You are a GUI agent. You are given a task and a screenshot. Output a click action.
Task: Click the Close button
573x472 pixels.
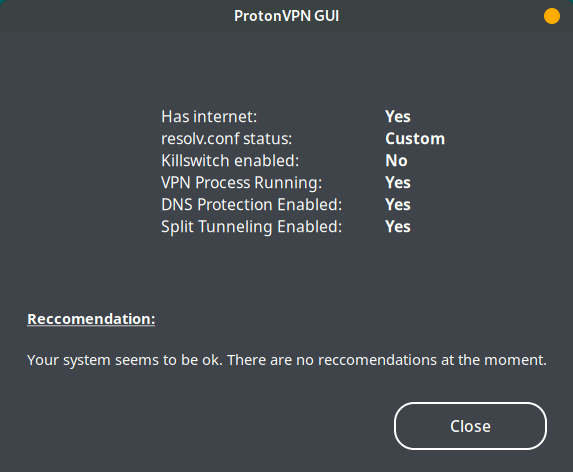pyautogui.click(x=470, y=426)
